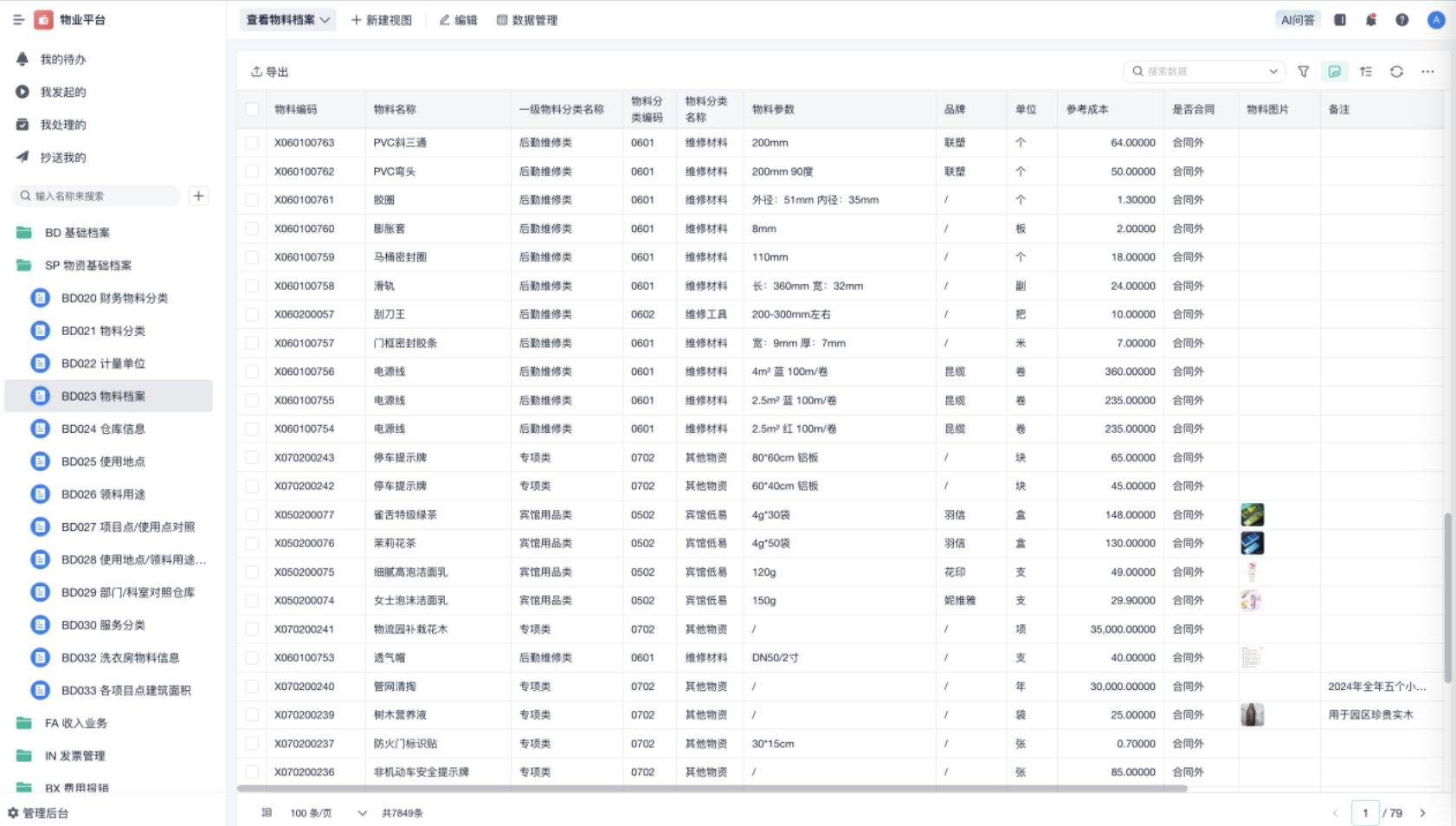
Task: Open the notifications bell in top bar
Action: 1371,19
